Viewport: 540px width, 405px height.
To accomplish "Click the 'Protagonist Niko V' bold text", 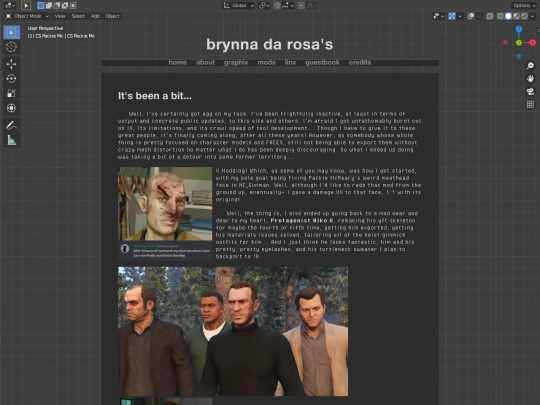I will (302, 220).
